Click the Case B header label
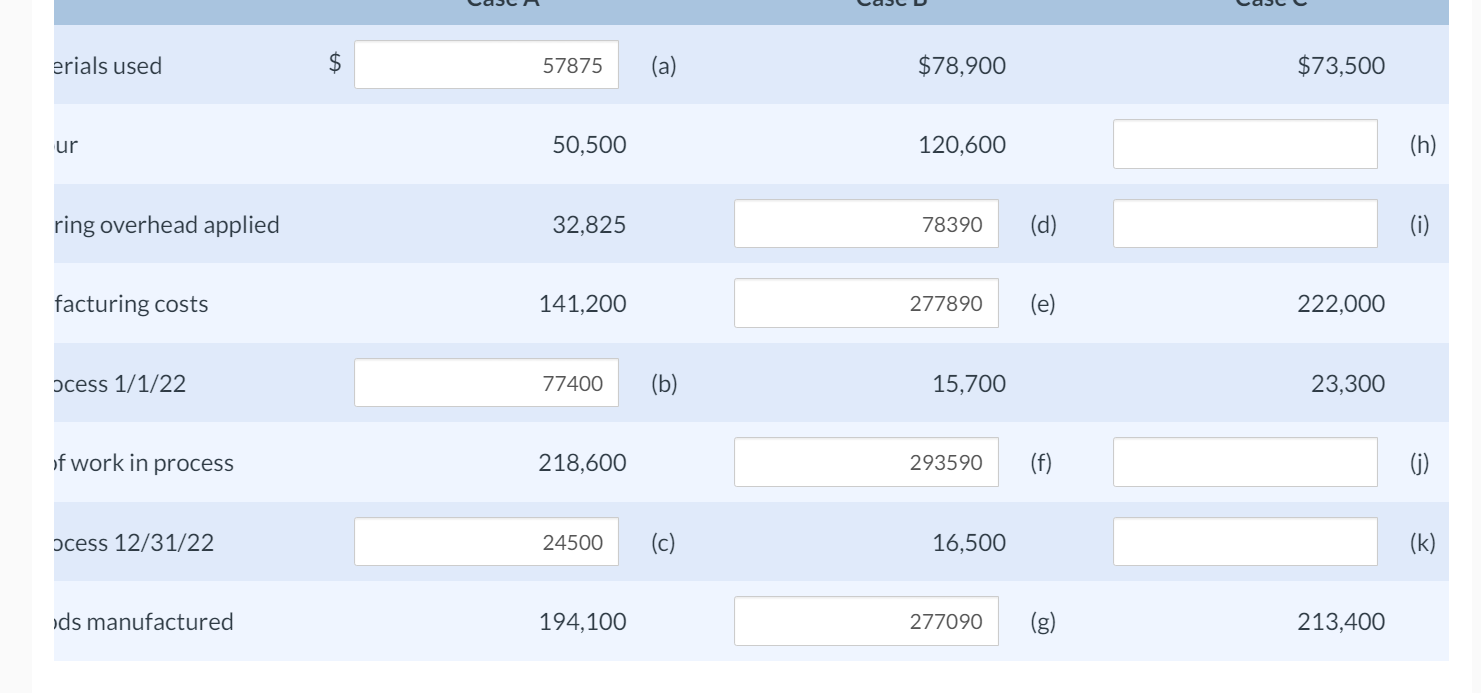The image size is (1481, 693). click(x=891, y=4)
